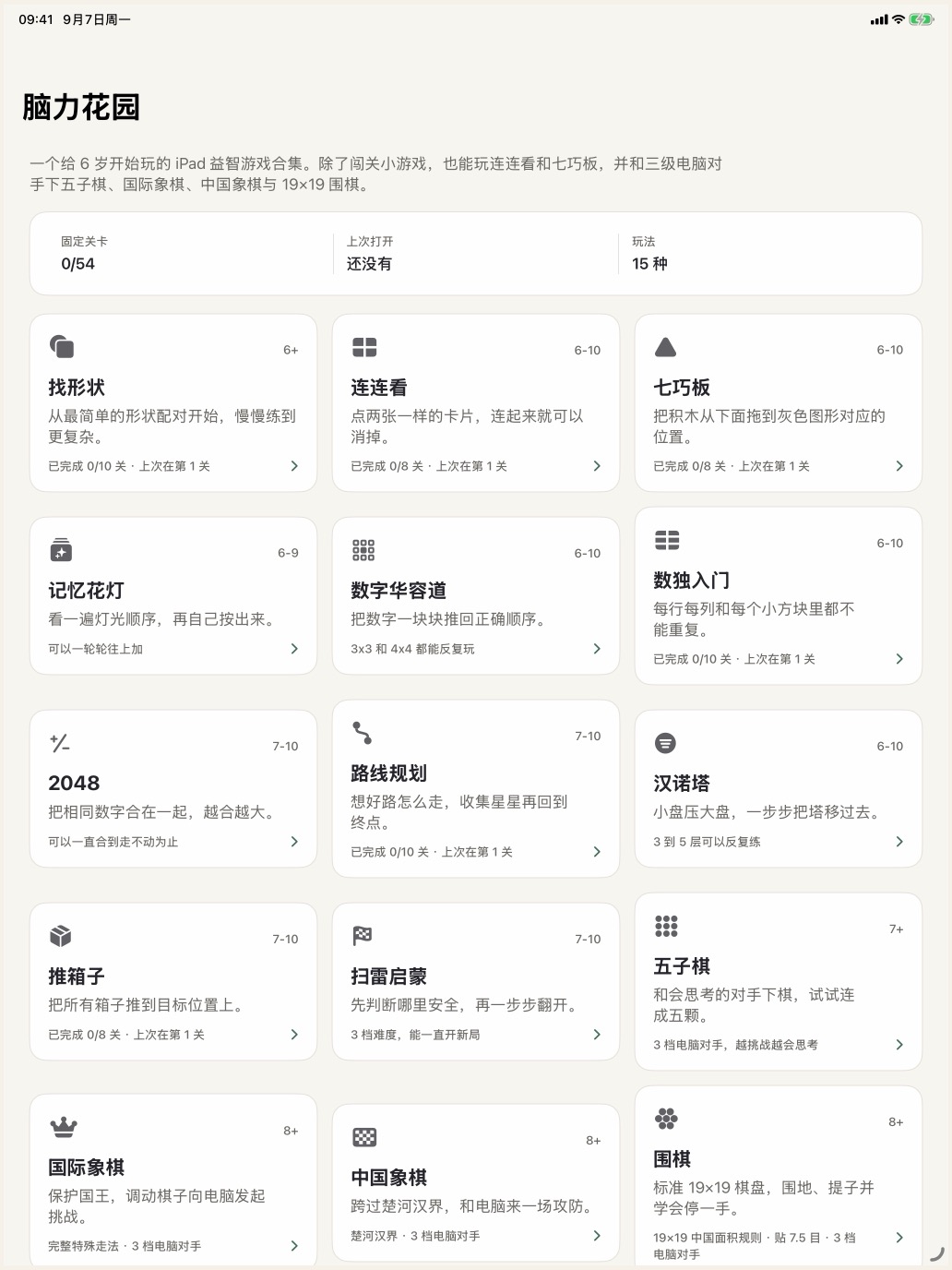Image resolution: width=952 pixels, height=1270 pixels.
Task: Tap the 连连看 grid icon
Action: tap(364, 347)
